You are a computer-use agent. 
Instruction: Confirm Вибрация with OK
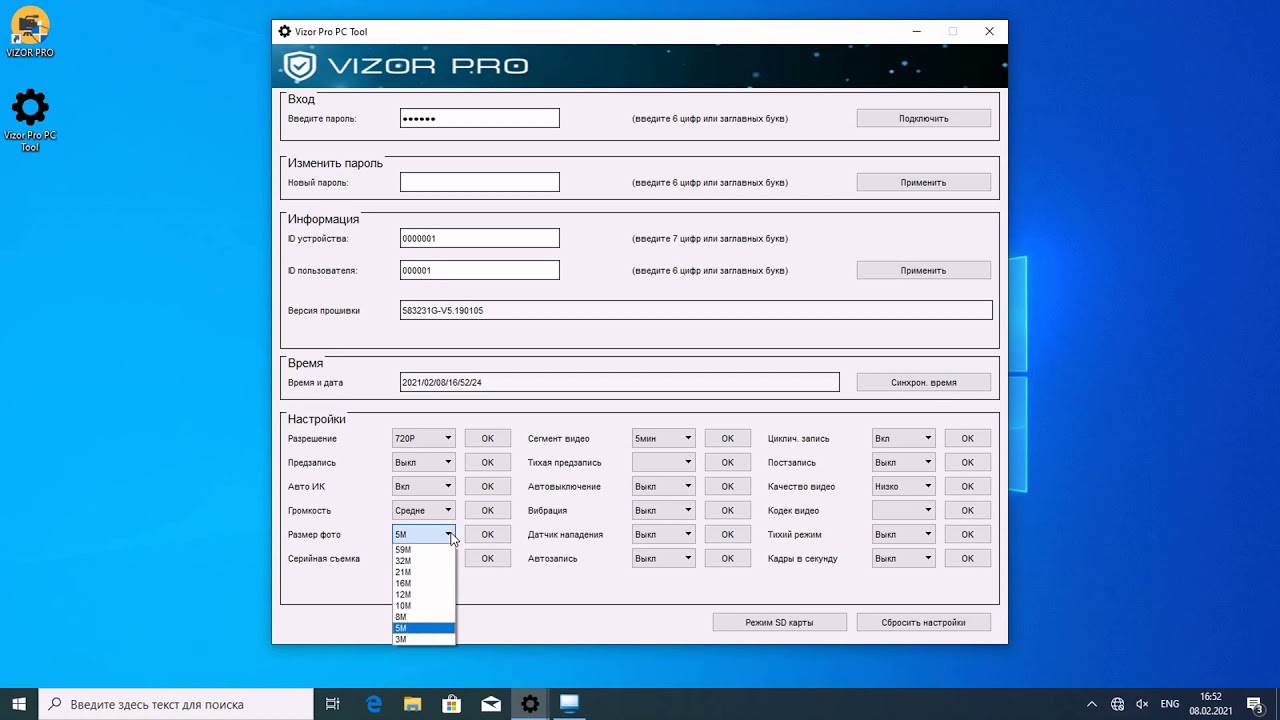point(727,510)
